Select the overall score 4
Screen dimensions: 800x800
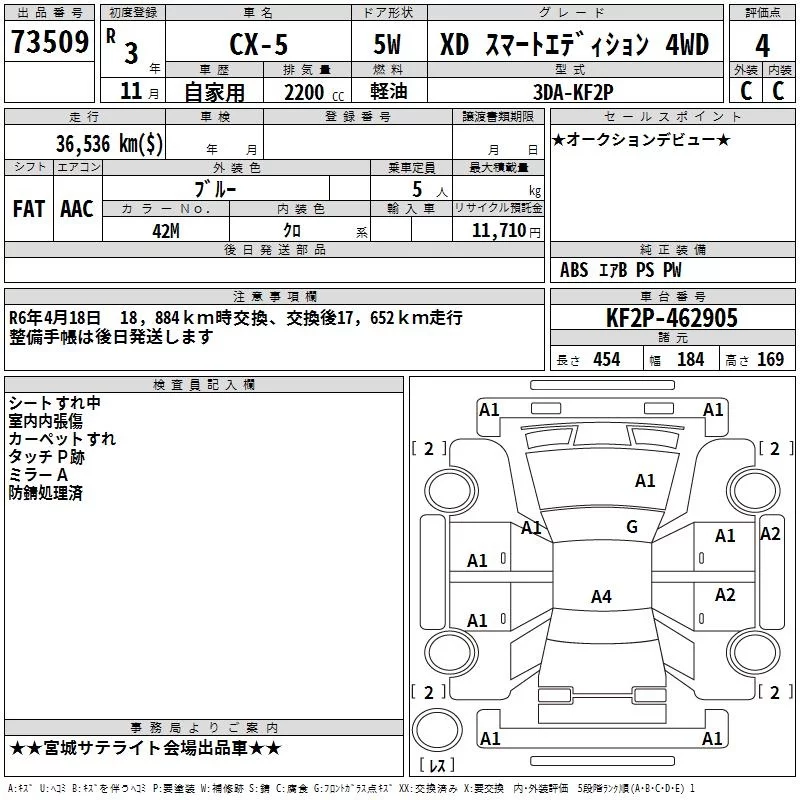(x=762, y=45)
